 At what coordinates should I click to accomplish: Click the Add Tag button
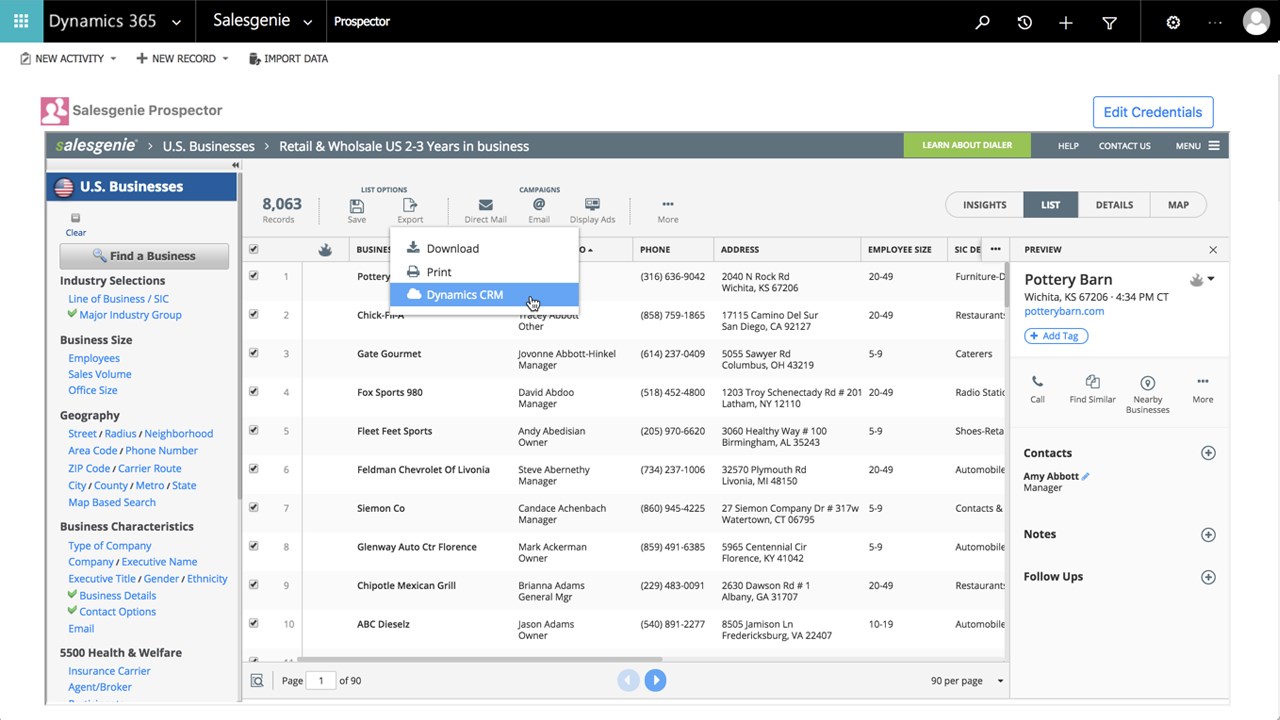click(x=1056, y=336)
